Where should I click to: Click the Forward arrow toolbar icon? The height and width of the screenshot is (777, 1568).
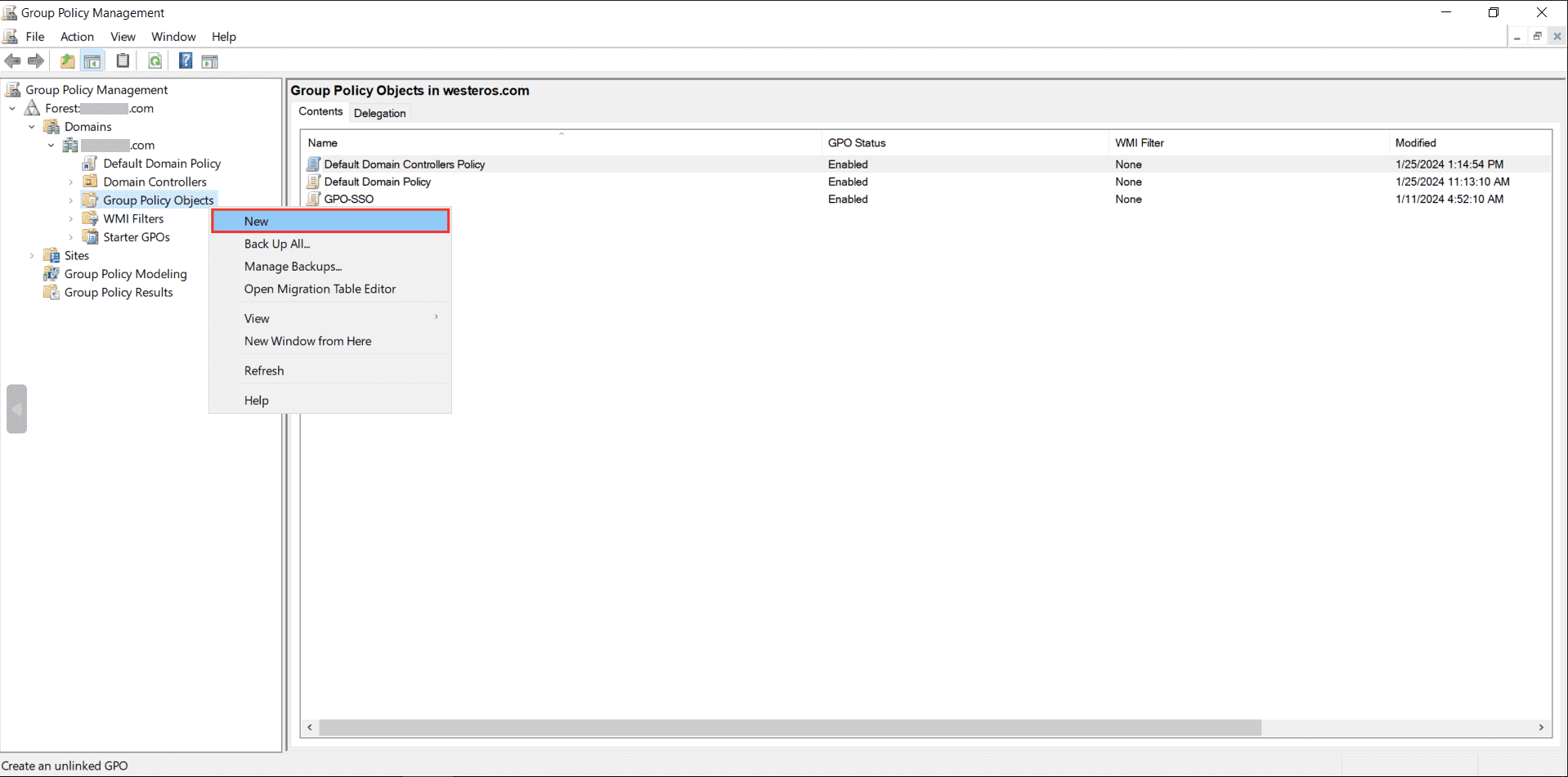36,61
